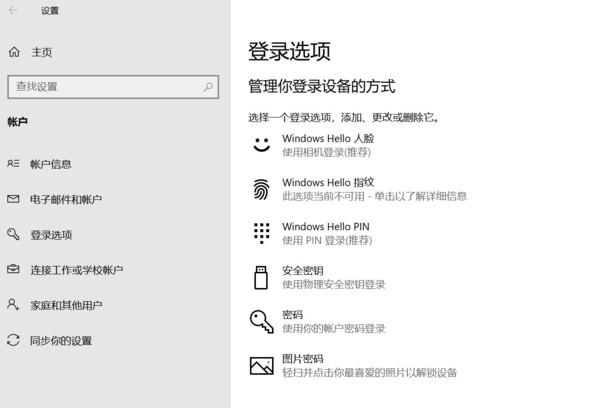Click the fingerprint icon
Image resolution: width=600 pixels, height=408 pixels.
click(x=262, y=189)
